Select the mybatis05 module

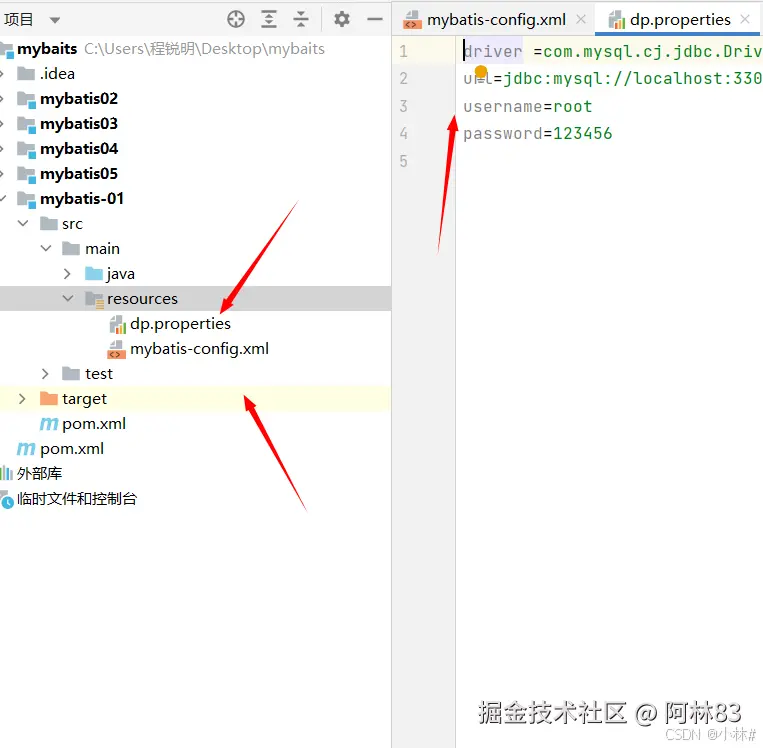pos(79,174)
